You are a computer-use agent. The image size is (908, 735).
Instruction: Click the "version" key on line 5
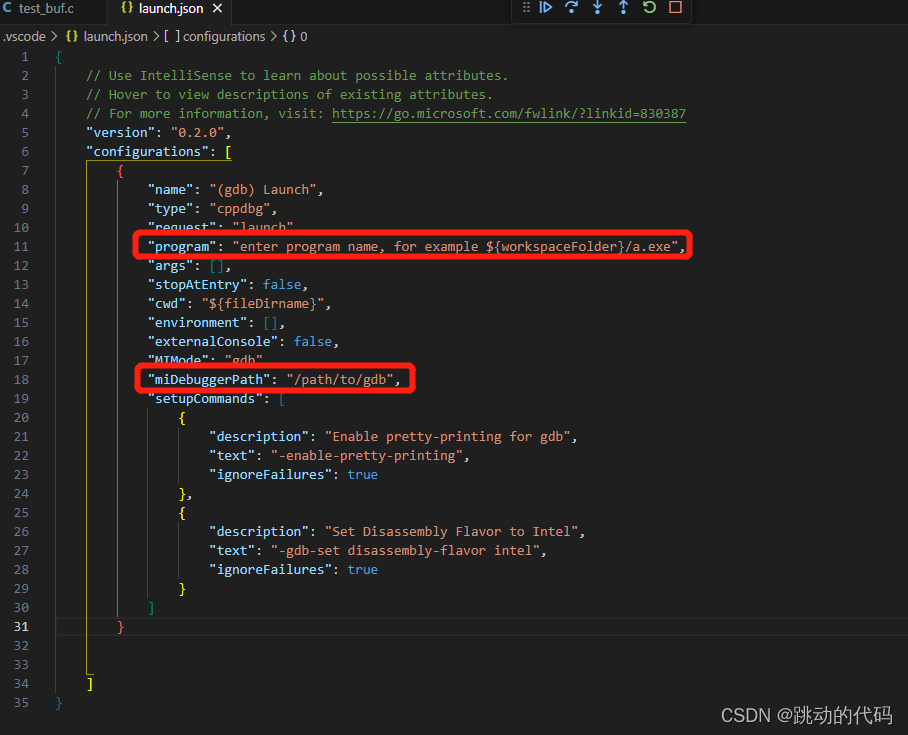pyautogui.click(x=120, y=133)
